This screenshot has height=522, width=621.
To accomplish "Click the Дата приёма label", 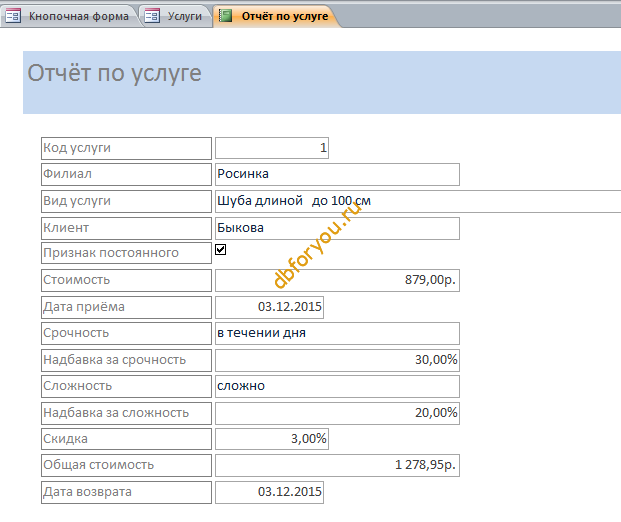I will tap(126, 307).
